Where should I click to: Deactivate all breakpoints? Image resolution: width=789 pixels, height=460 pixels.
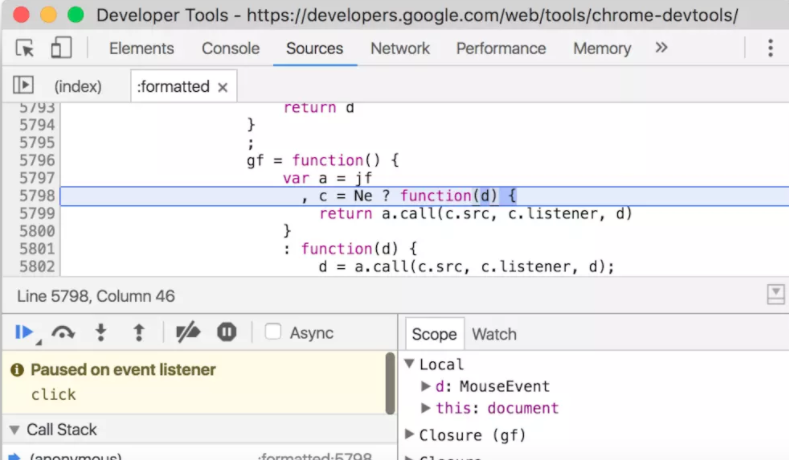click(x=188, y=333)
